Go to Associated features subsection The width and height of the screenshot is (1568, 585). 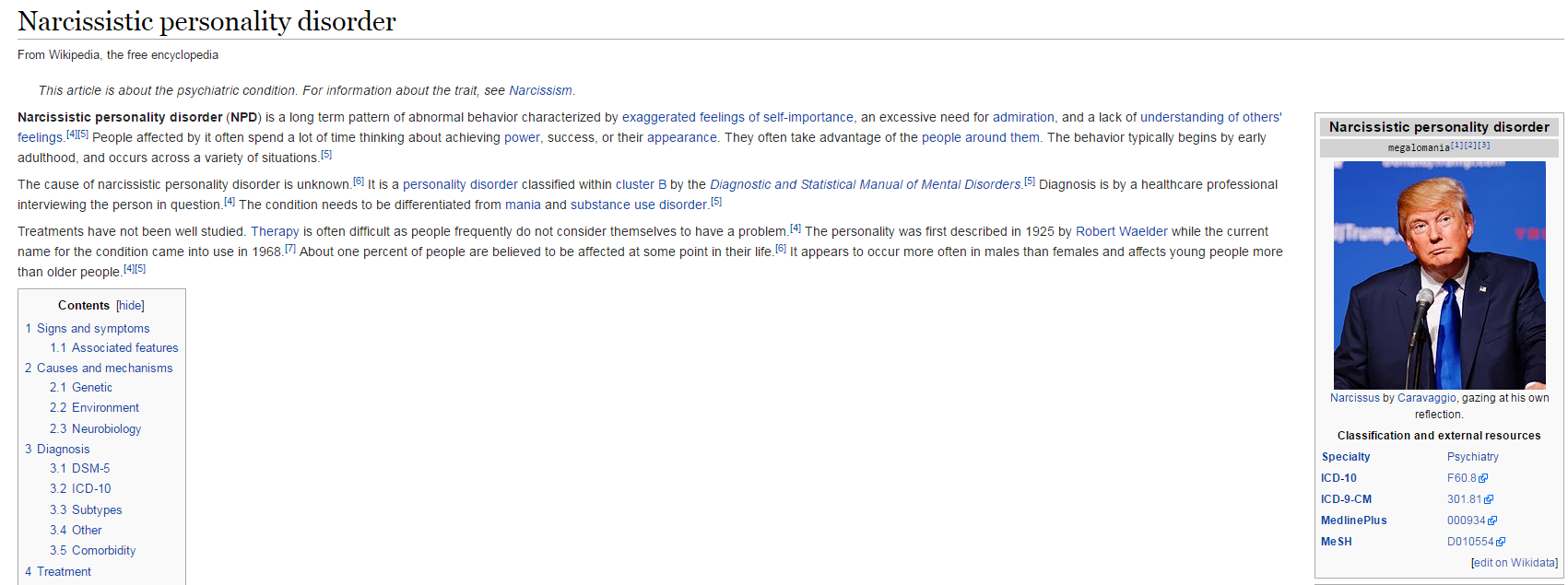click(114, 347)
